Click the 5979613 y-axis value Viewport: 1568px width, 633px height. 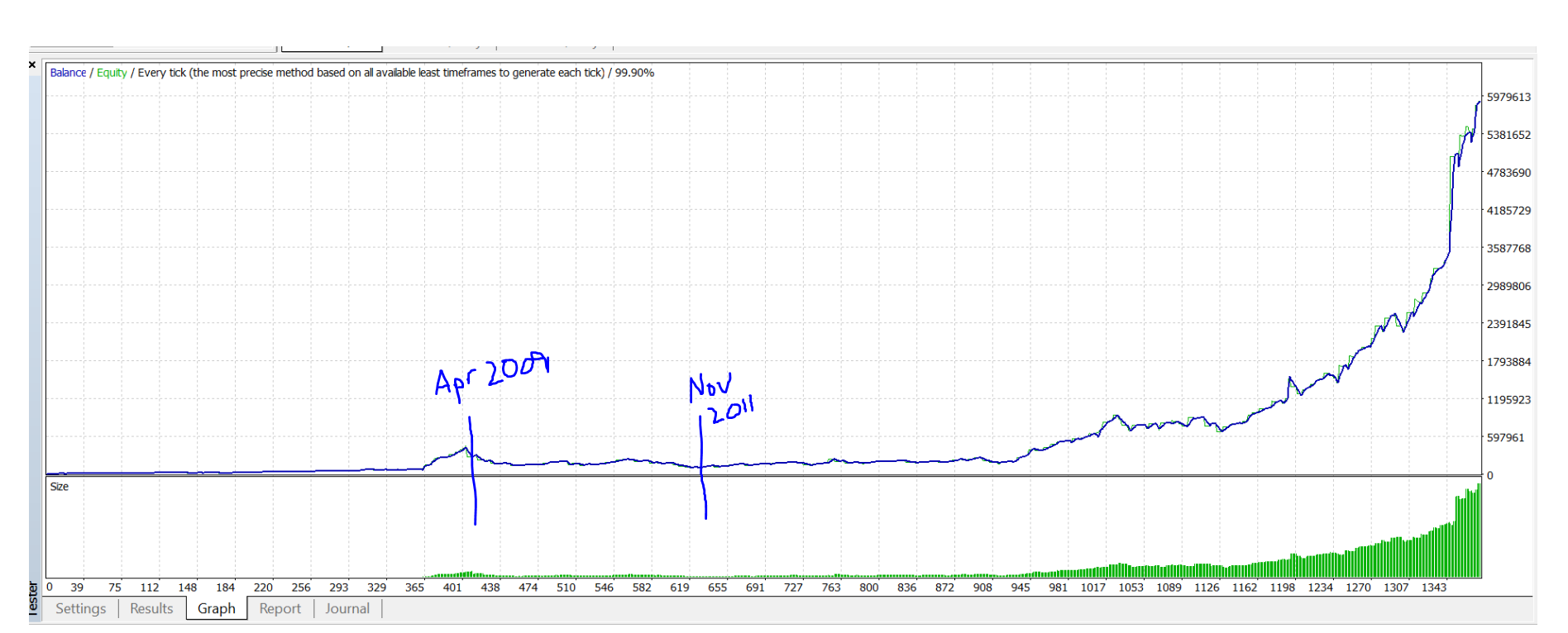tap(1508, 98)
